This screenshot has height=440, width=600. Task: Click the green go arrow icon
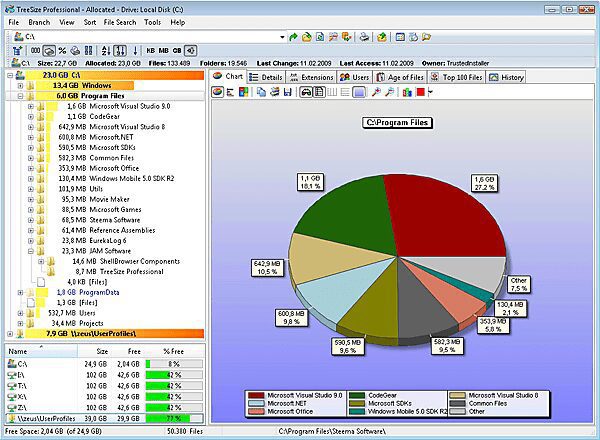[293, 37]
